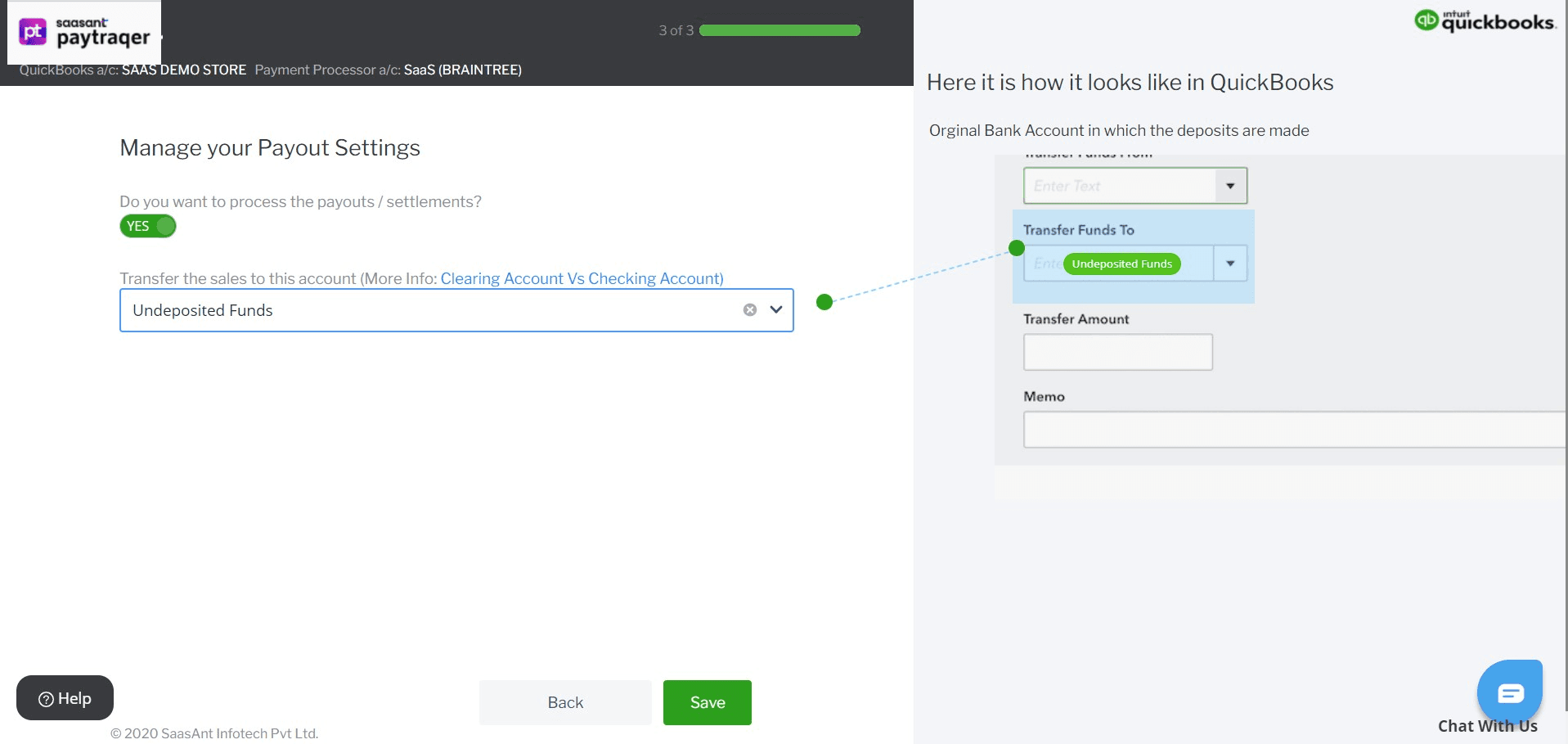The height and width of the screenshot is (744, 1568).
Task: Click the Transfer Funds From Enter Text field
Action: pos(1119,186)
